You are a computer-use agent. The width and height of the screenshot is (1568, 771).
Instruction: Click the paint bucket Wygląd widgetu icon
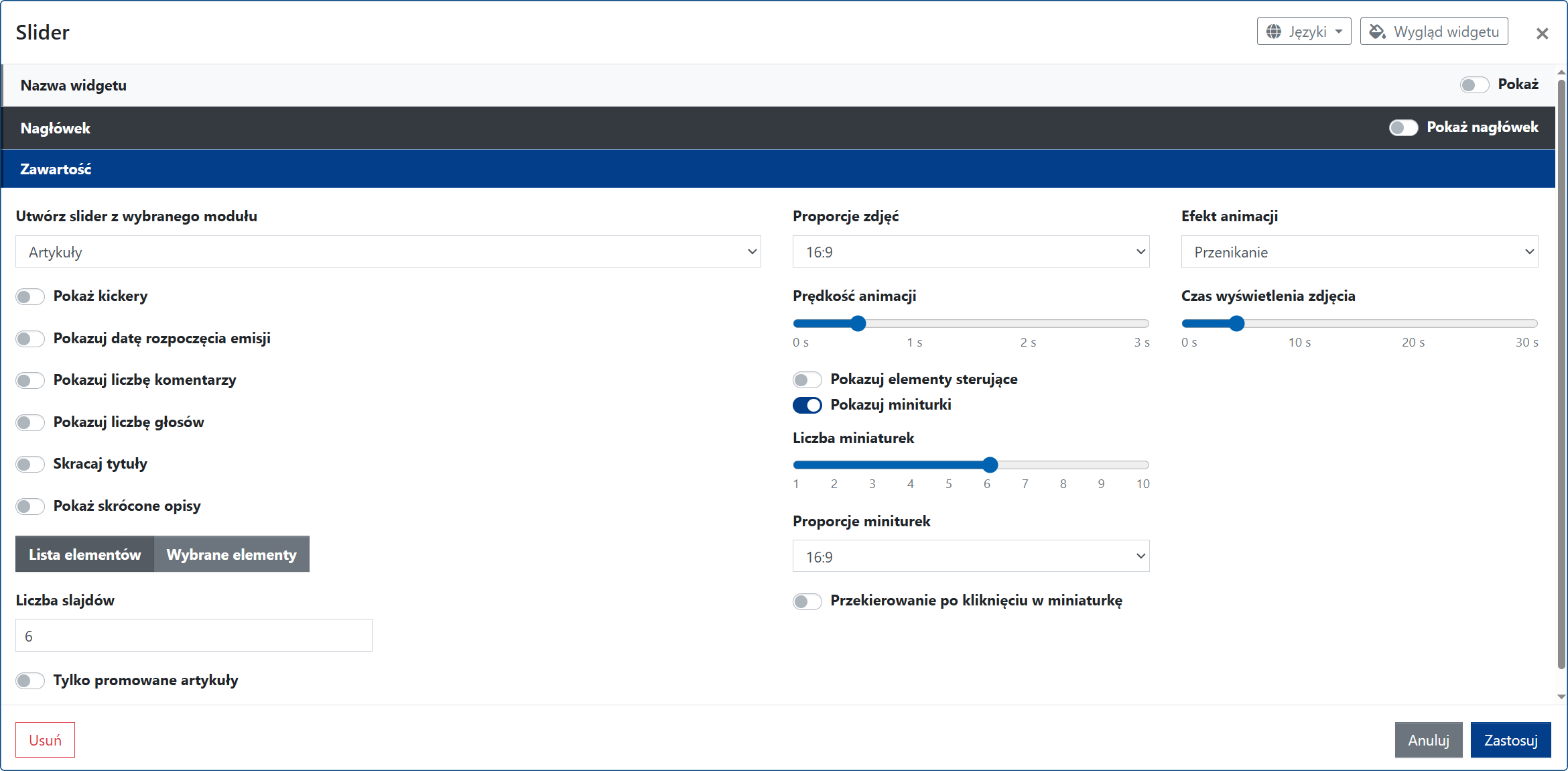tap(1377, 32)
